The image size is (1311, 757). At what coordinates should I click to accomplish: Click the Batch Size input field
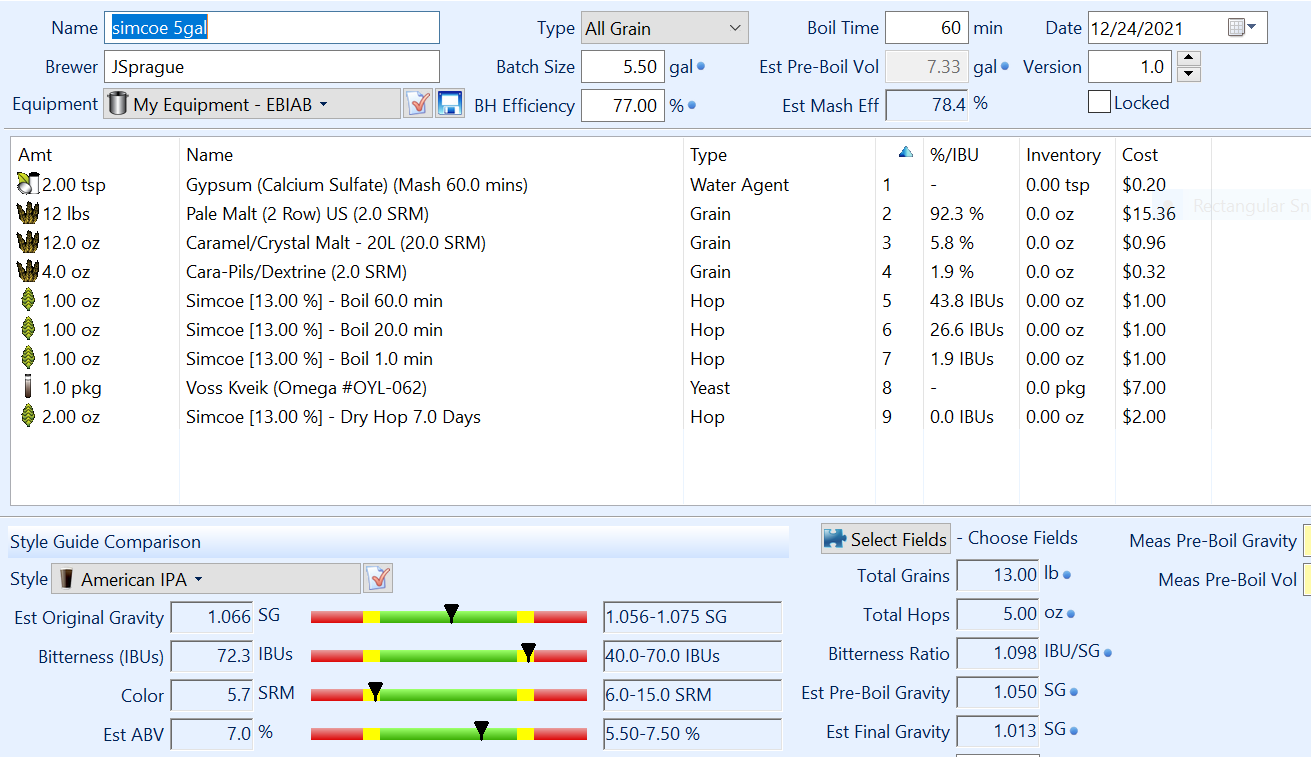[623, 67]
